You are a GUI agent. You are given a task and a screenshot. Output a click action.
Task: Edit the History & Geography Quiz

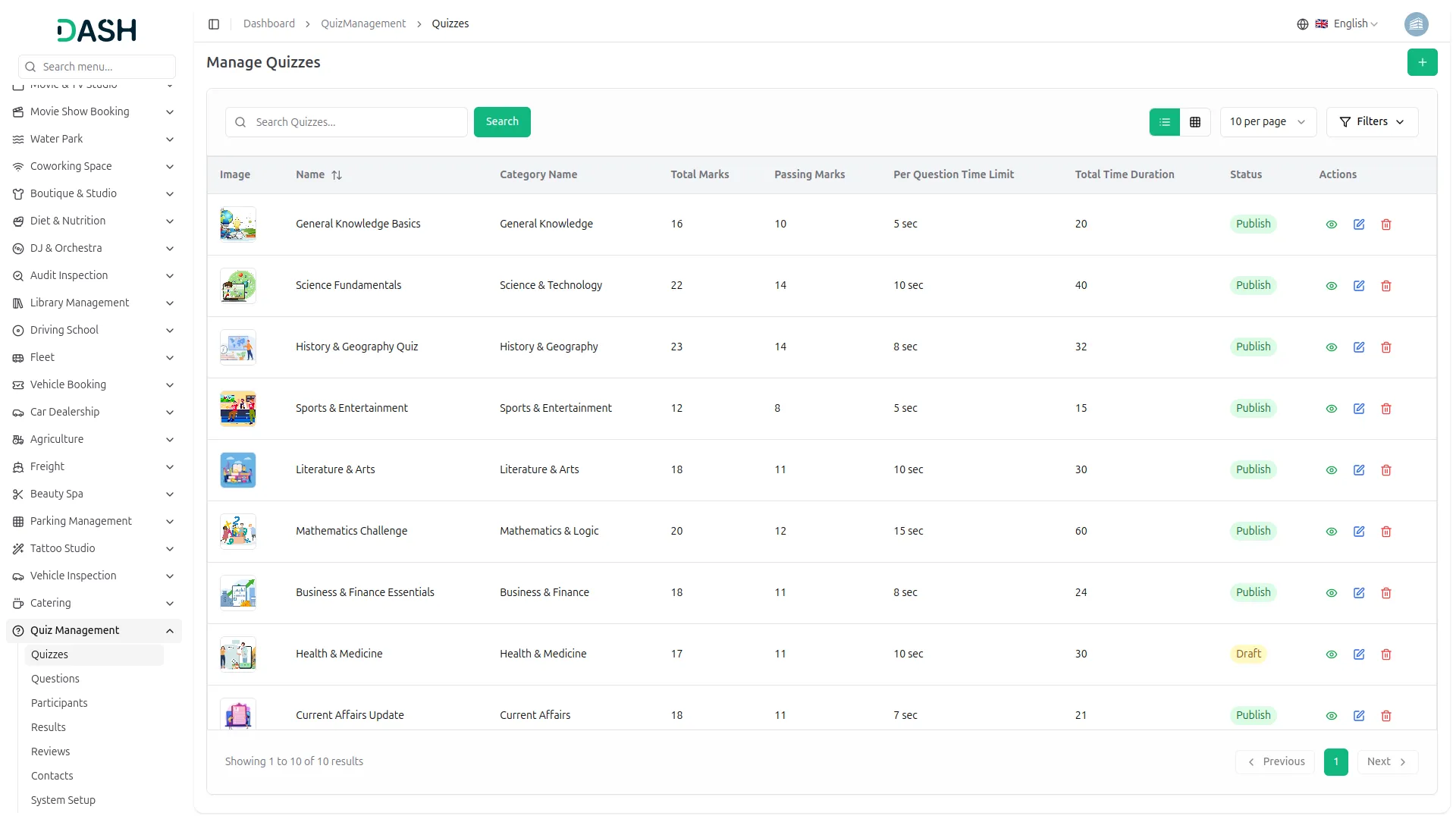1359,347
